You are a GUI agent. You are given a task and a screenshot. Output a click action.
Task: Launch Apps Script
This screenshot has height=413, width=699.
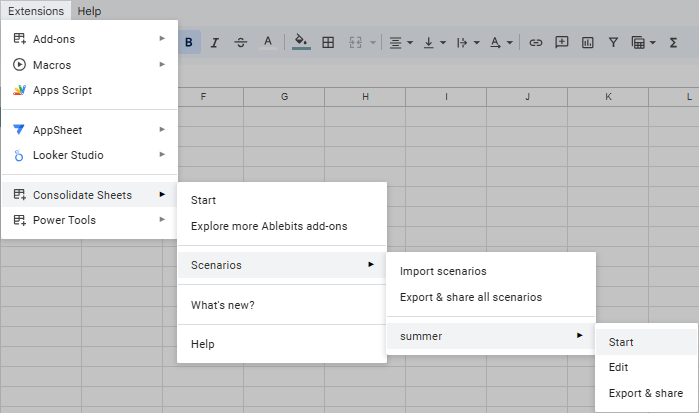click(x=89, y=90)
